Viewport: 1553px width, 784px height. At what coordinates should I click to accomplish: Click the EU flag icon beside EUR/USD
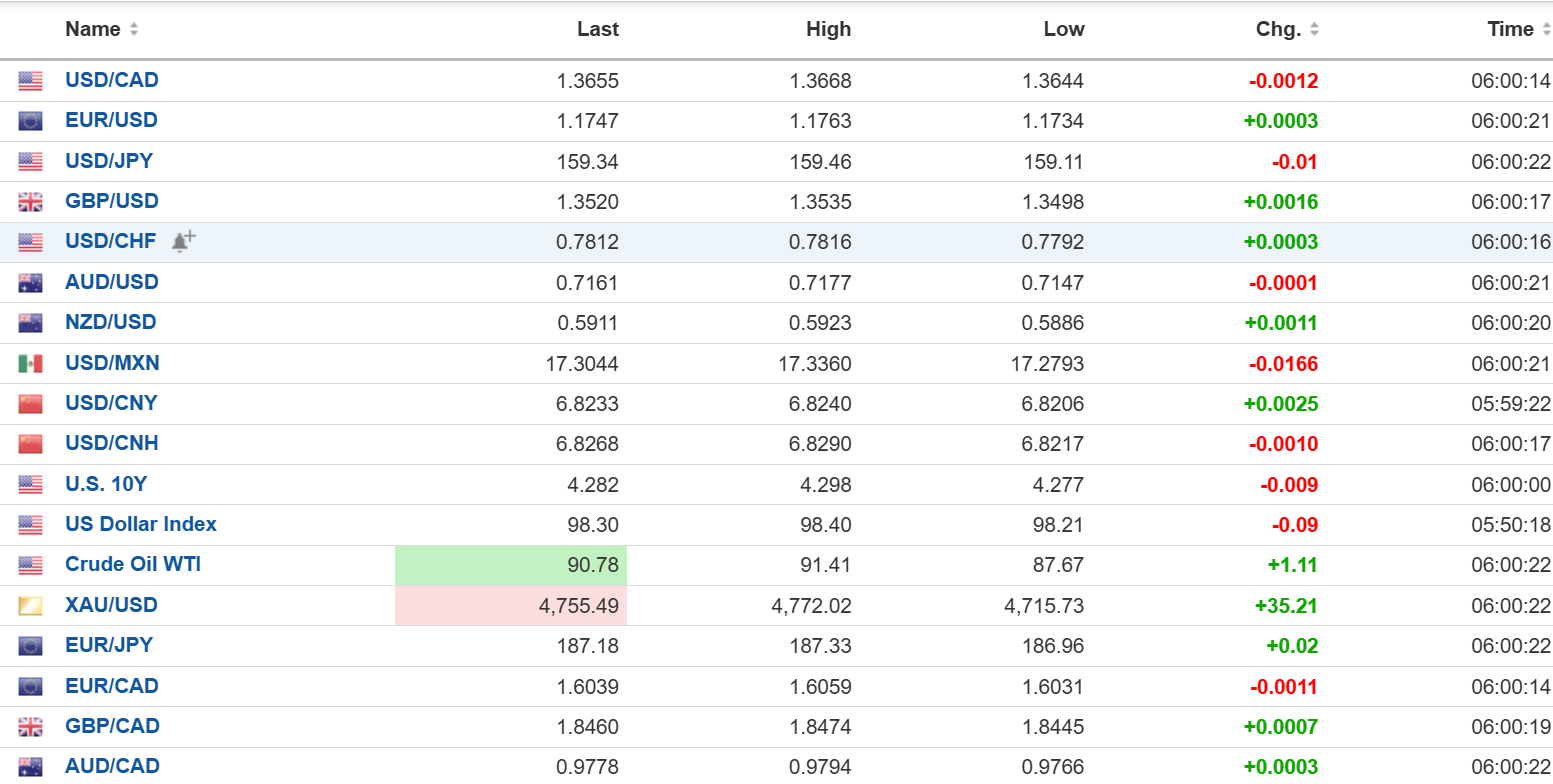click(x=31, y=121)
